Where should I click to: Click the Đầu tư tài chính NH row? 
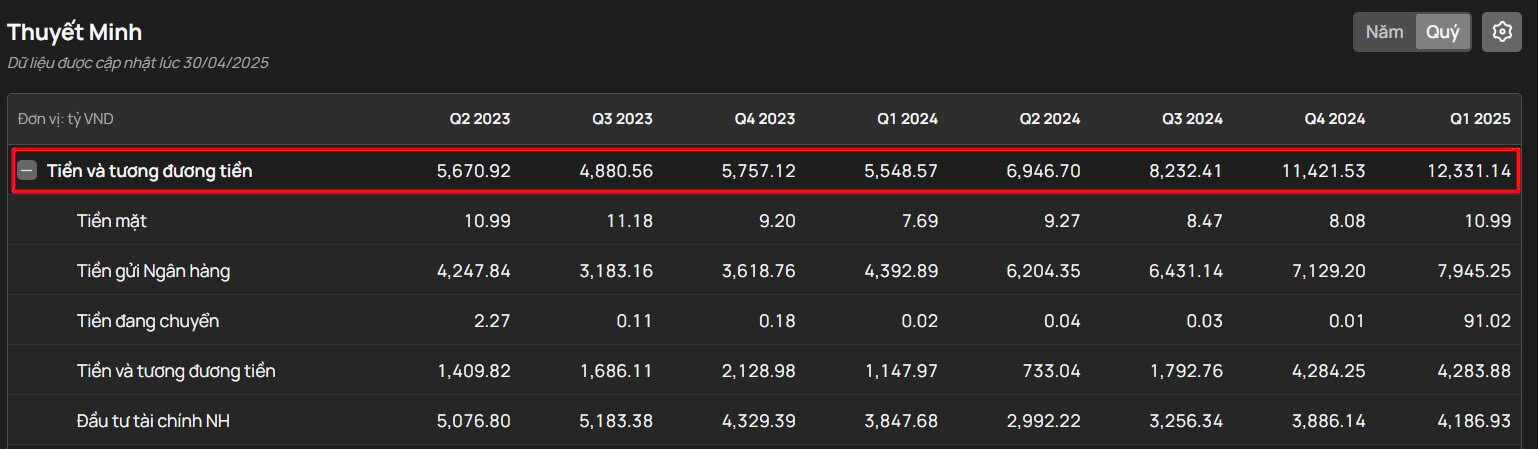(x=153, y=421)
